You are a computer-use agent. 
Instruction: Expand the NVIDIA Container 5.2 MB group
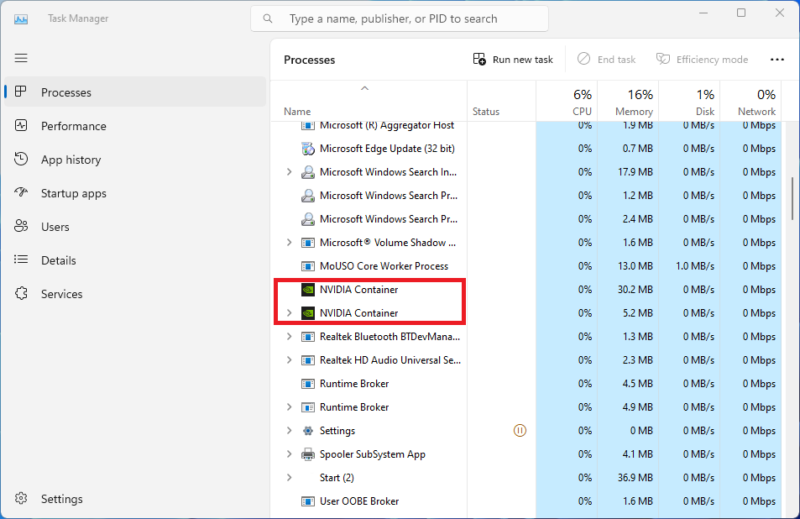[x=289, y=313]
